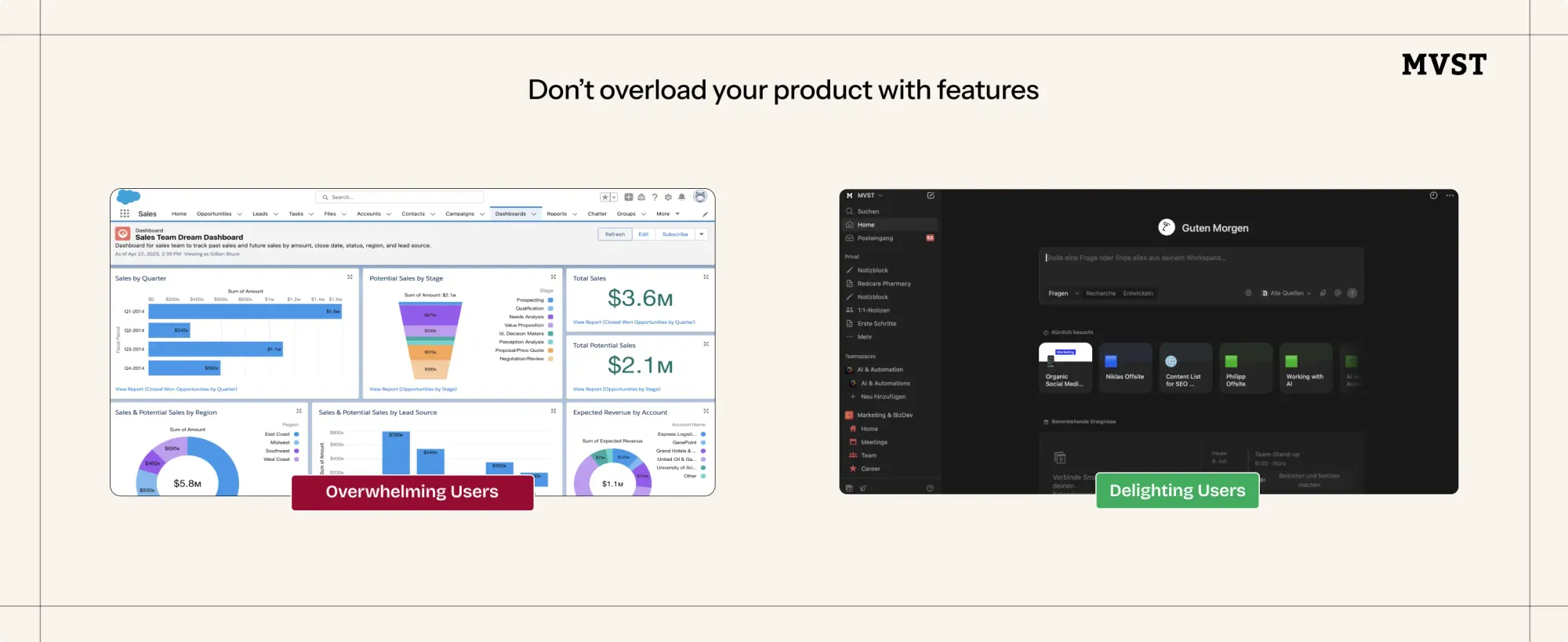Click the send arrow button in prompt box
The width and height of the screenshot is (1568, 642).
pyautogui.click(x=1352, y=293)
